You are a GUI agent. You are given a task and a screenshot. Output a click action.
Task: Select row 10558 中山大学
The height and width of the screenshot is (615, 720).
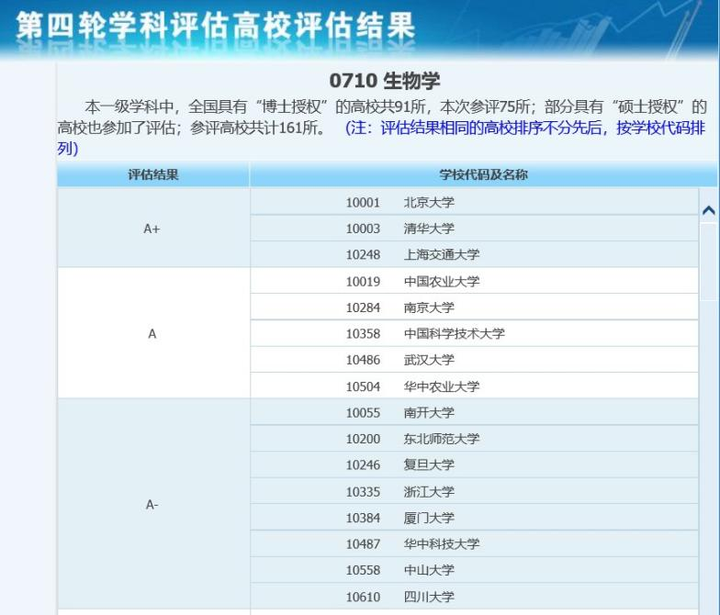coord(474,570)
